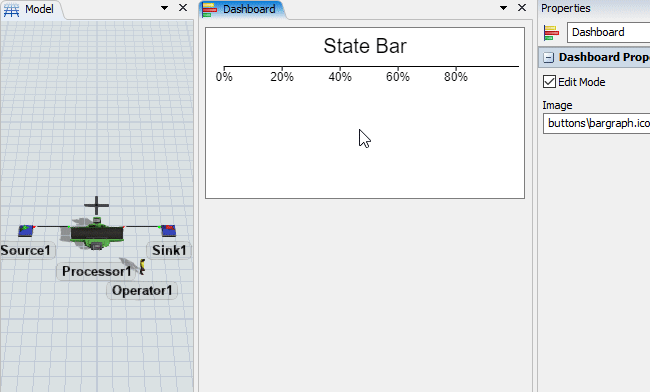Select the Source1 object in the model
Viewport: 650px width, 392px height.
26,230
